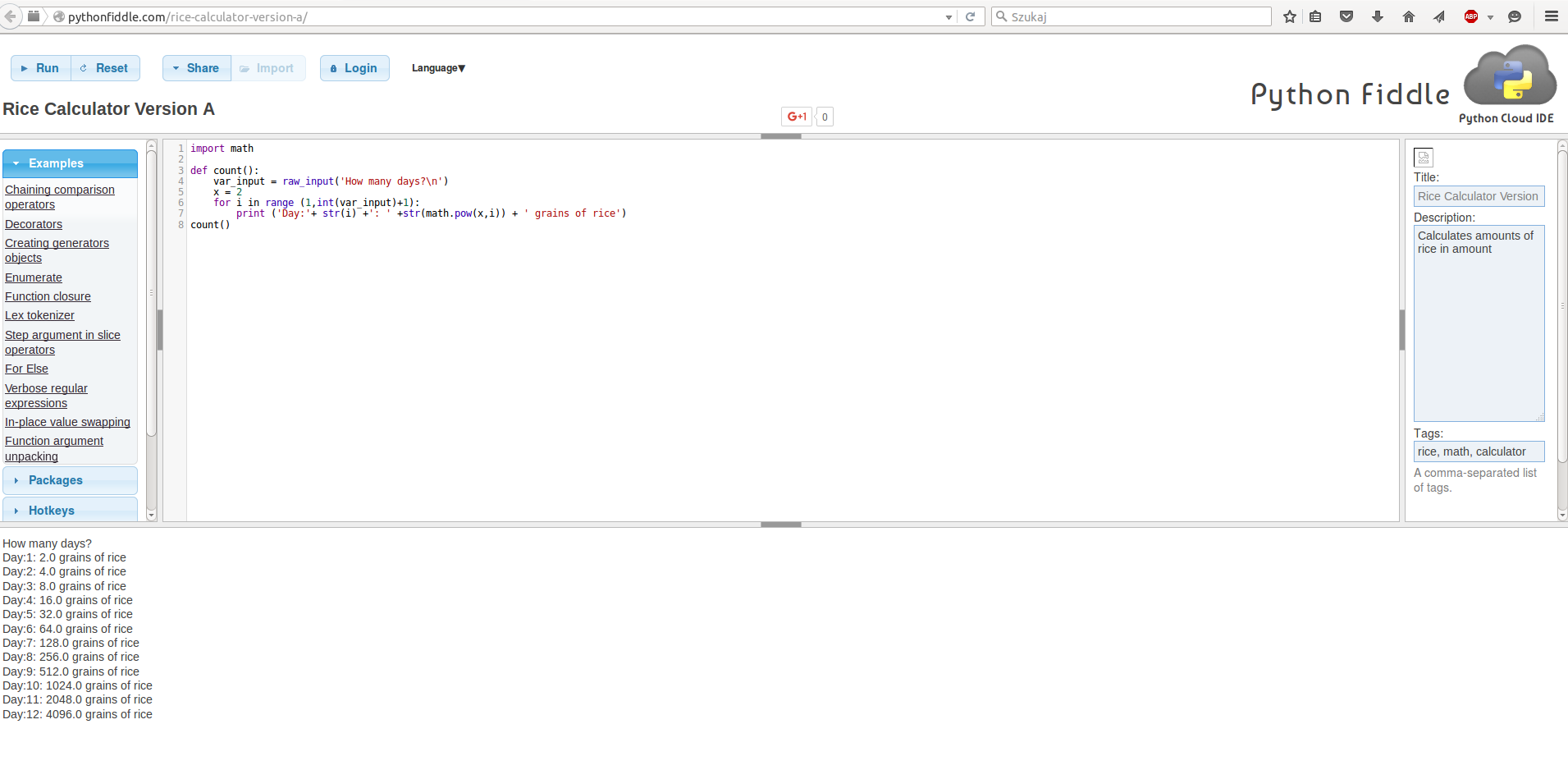Click the Tags input field

(x=1479, y=451)
